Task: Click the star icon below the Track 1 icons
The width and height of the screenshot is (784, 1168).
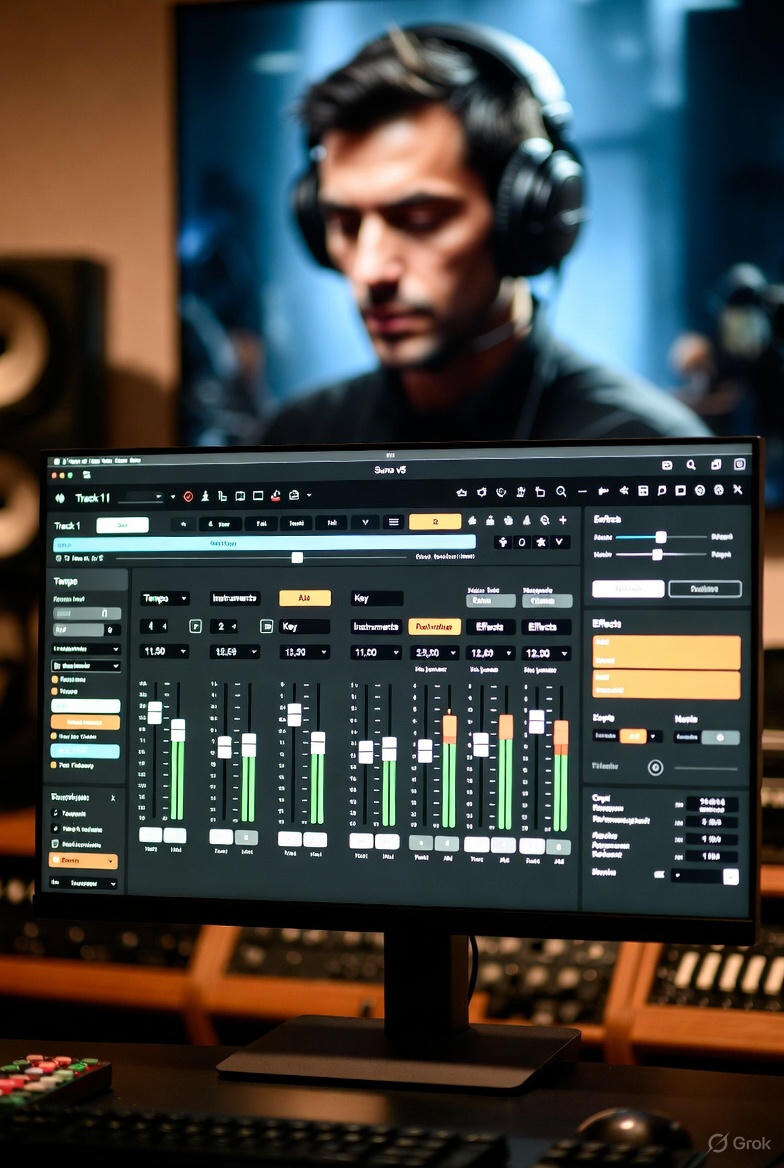Action: (x=540, y=542)
